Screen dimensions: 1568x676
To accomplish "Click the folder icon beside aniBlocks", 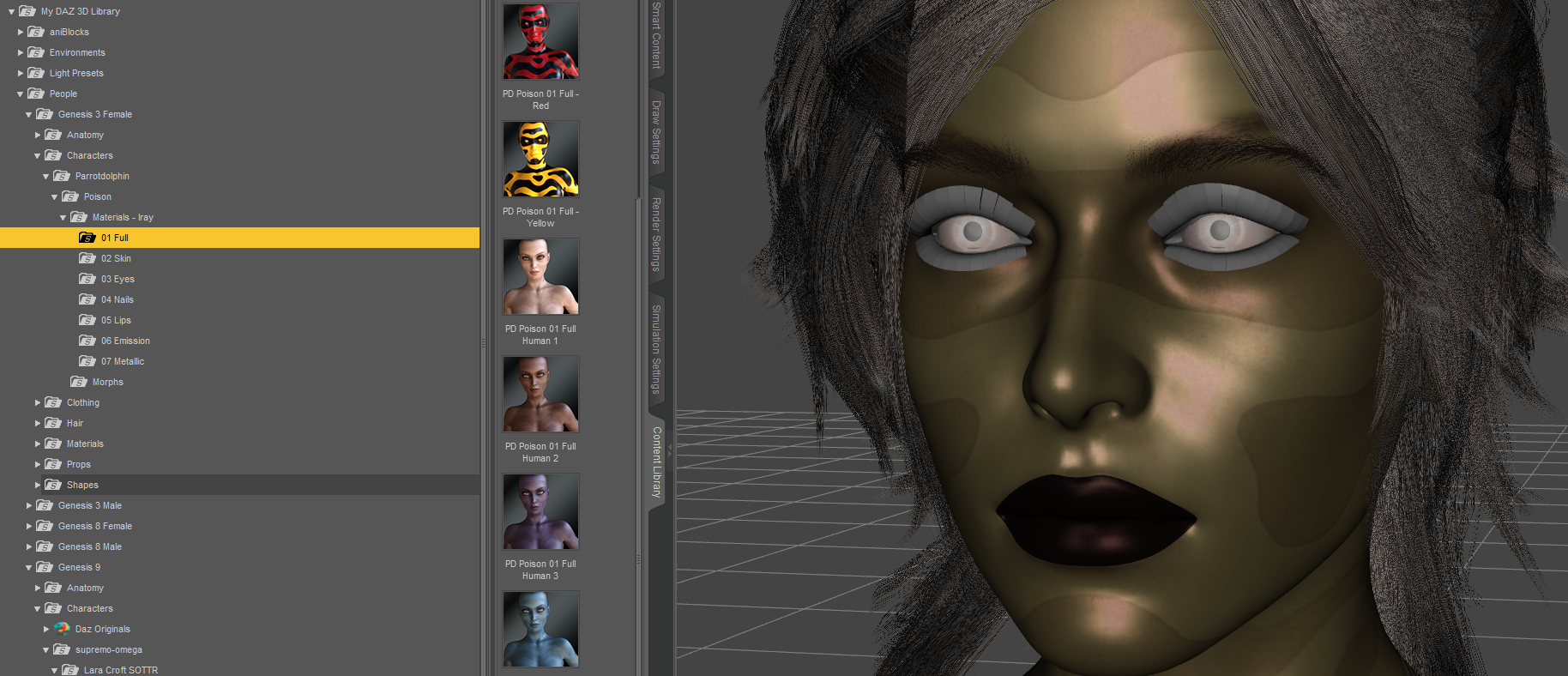I will click(x=36, y=32).
